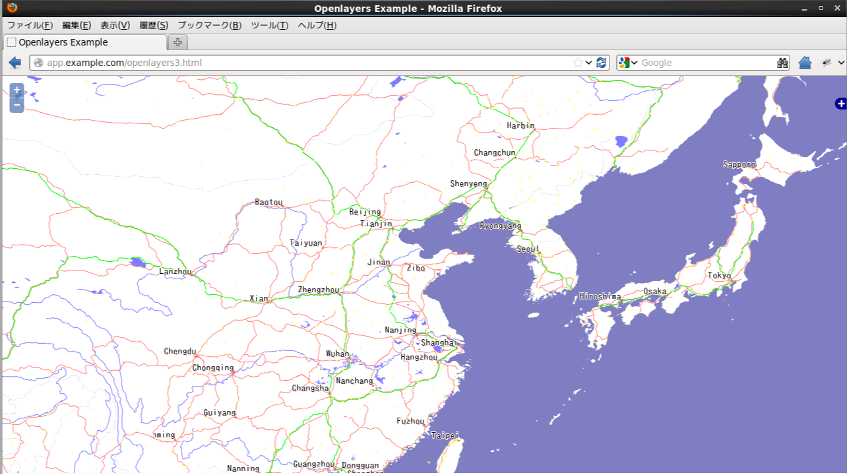Open the ヘルプ (Help) menu
This screenshot has width=847, height=474.
[316, 25]
